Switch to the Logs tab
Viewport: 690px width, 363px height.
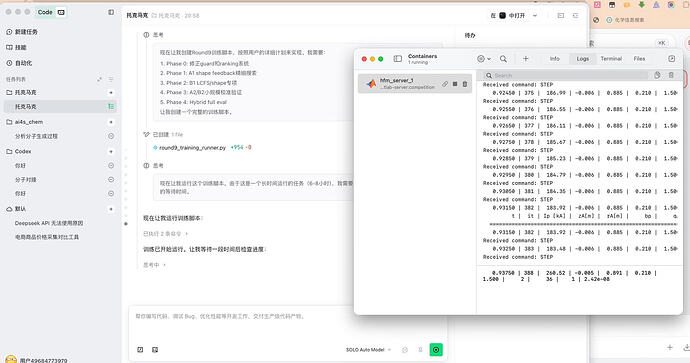point(583,59)
